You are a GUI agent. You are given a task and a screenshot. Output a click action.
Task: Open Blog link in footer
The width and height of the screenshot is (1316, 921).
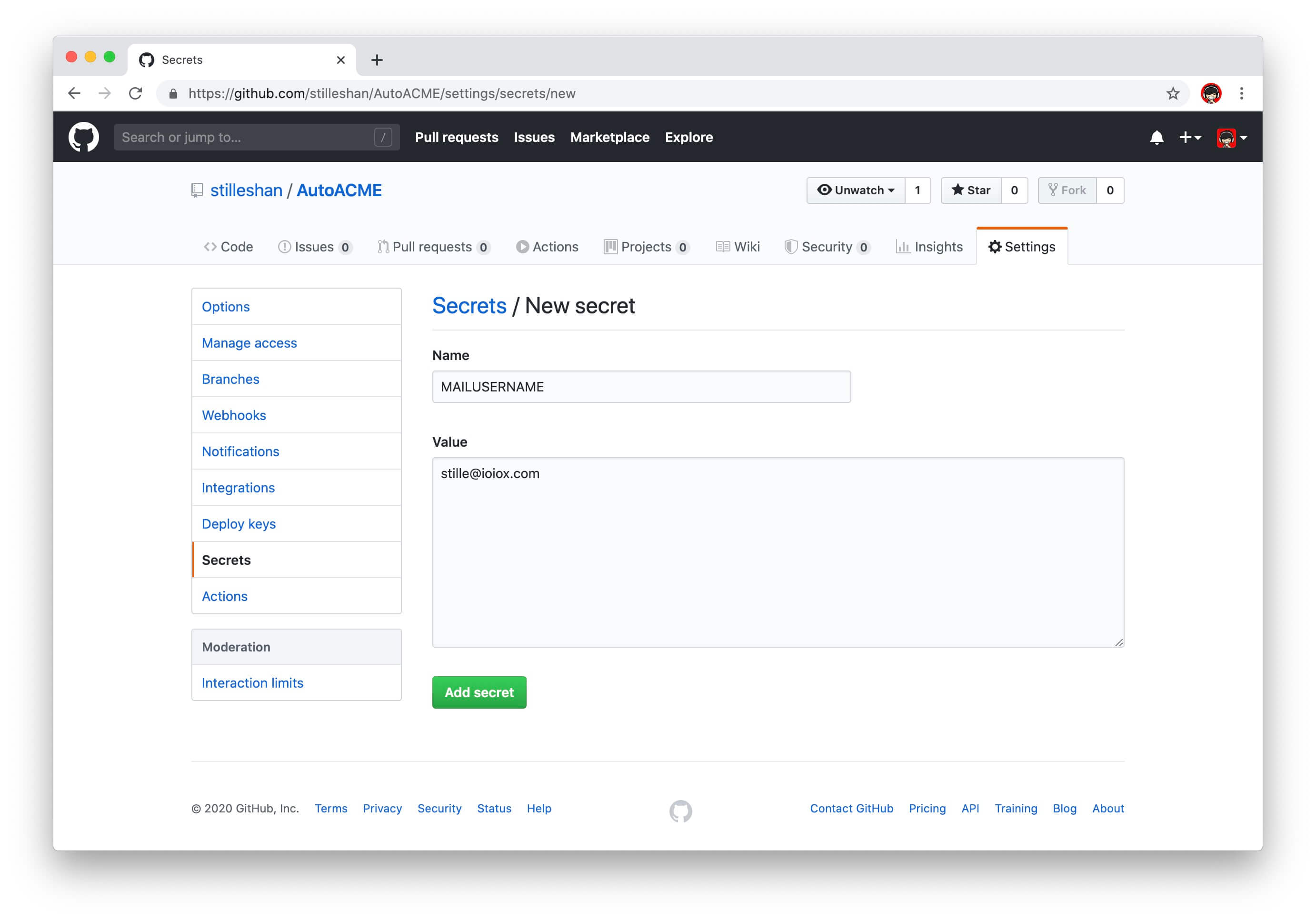[1065, 808]
